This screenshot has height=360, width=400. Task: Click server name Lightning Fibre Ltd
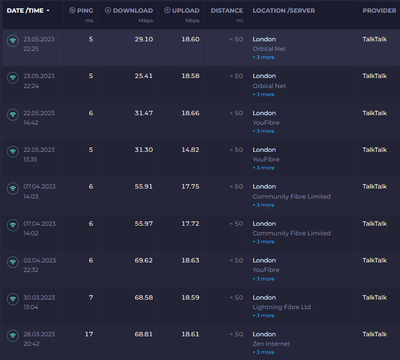(x=282, y=307)
